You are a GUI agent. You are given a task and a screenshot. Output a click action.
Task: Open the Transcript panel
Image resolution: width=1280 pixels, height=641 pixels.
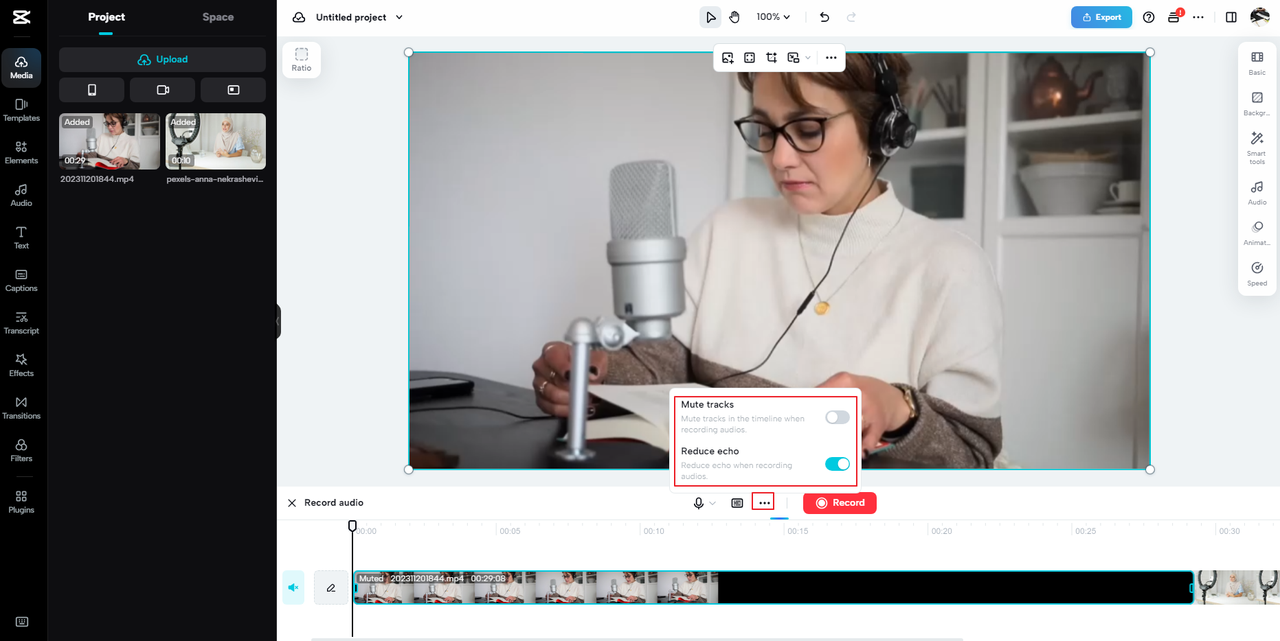click(21, 322)
